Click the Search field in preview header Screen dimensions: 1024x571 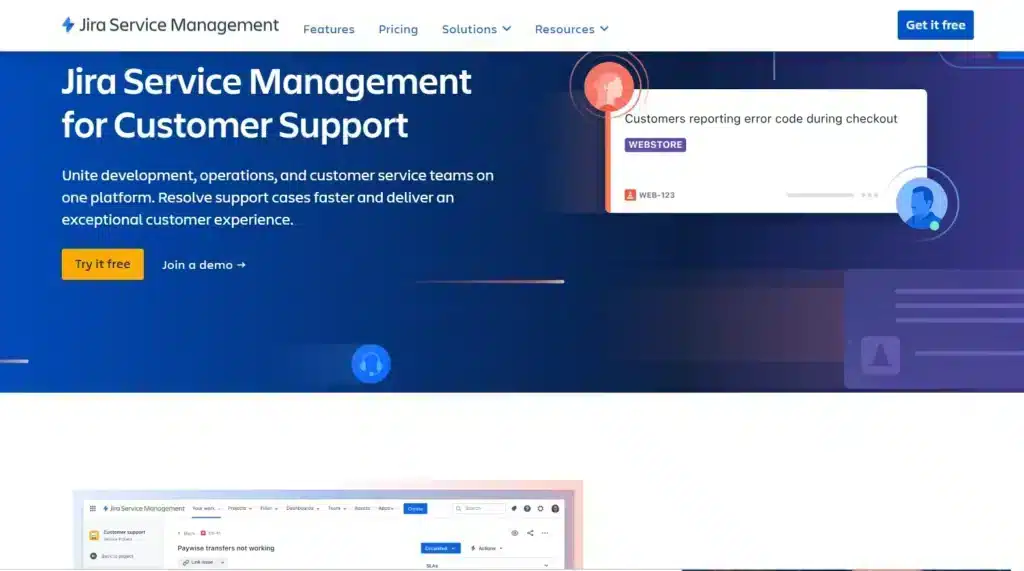(x=480, y=508)
